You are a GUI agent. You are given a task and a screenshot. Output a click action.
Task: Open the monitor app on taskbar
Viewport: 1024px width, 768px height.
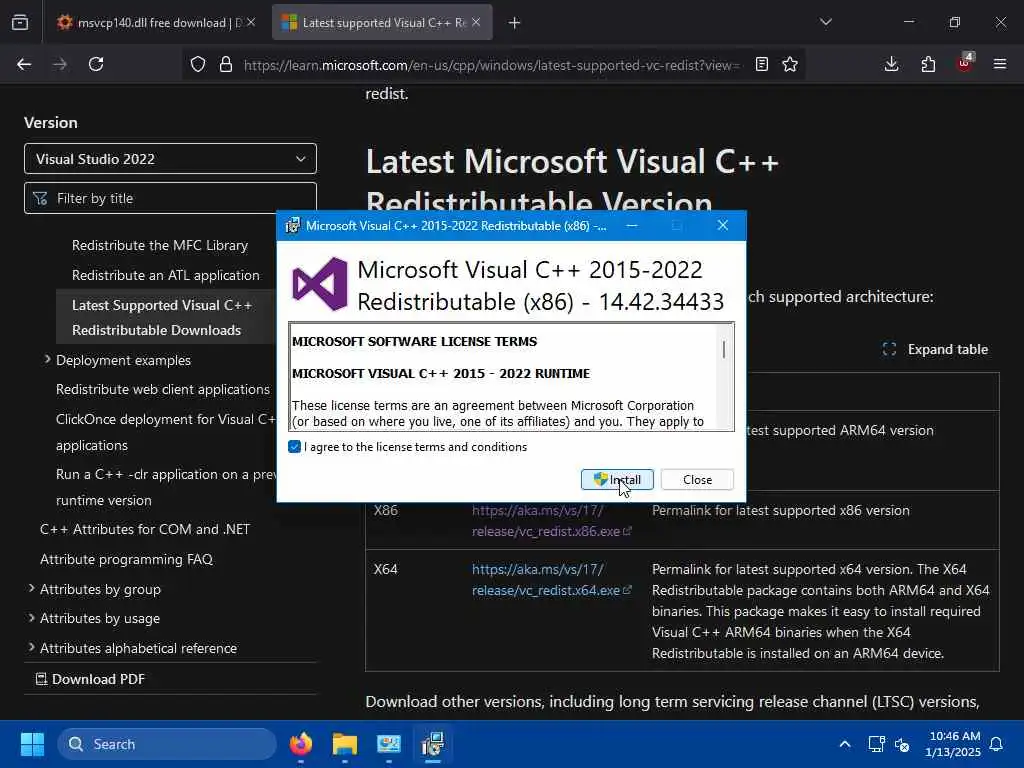pyautogui.click(x=389, y=744)
